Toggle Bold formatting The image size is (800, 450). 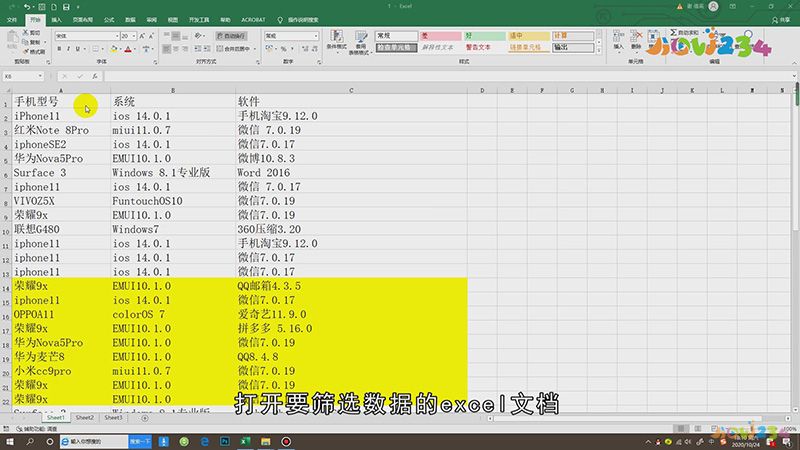click(x=59, y=49)
